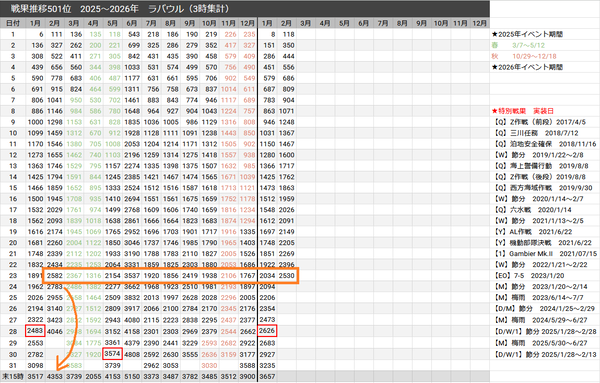Select cell 3098 in day 31 row
600x383 pixels.
(x=35, y=365)
